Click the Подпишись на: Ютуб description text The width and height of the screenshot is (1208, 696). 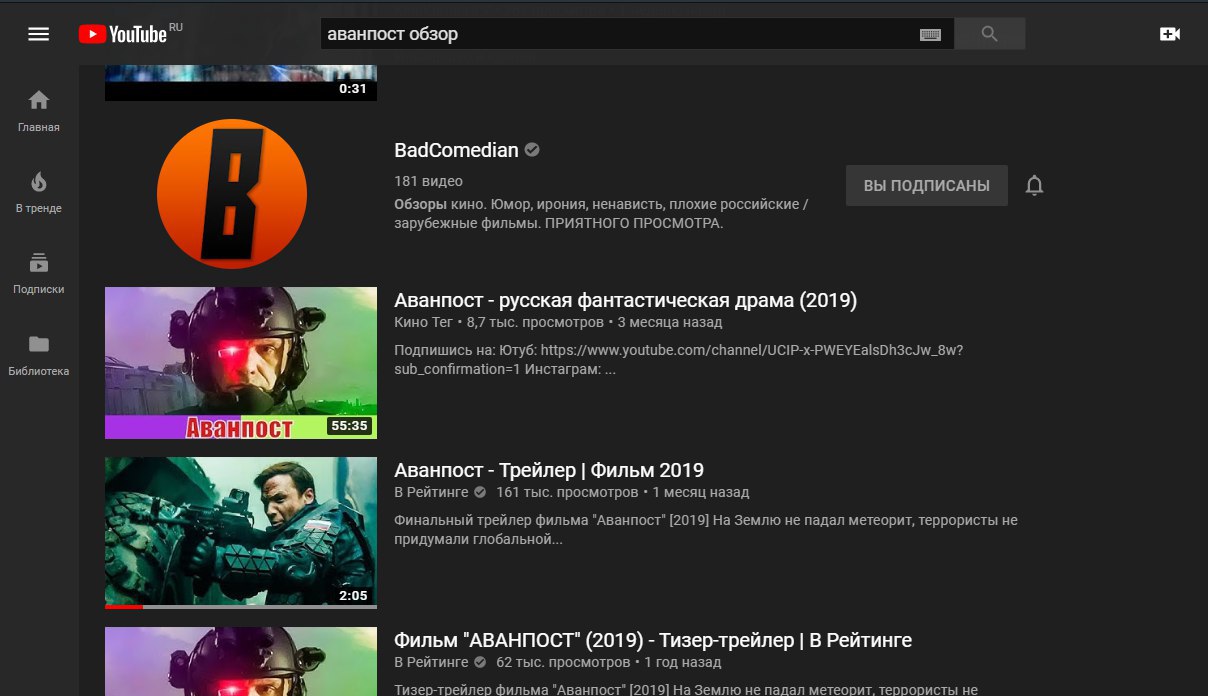pyautogui.click(x=679, y=359)
